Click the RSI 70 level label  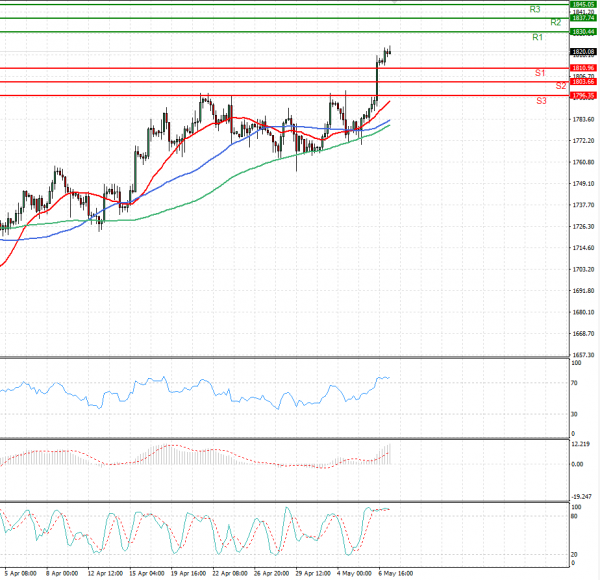574,383
